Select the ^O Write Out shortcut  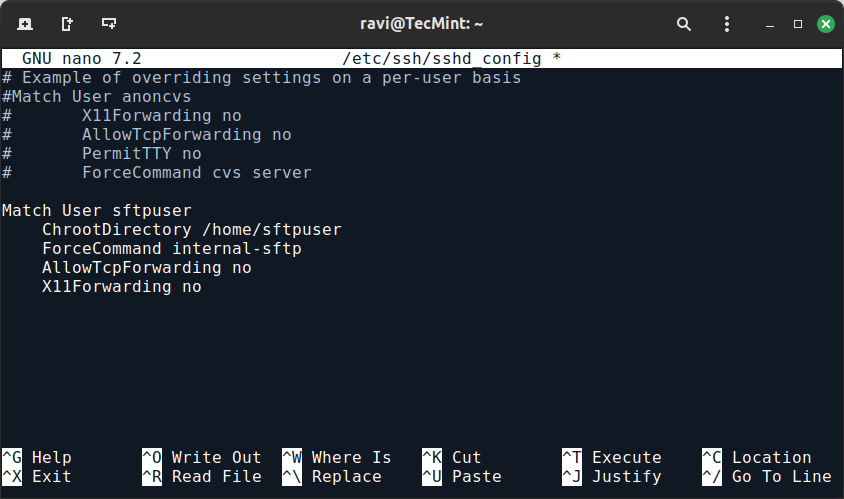[x=202, y=458]
